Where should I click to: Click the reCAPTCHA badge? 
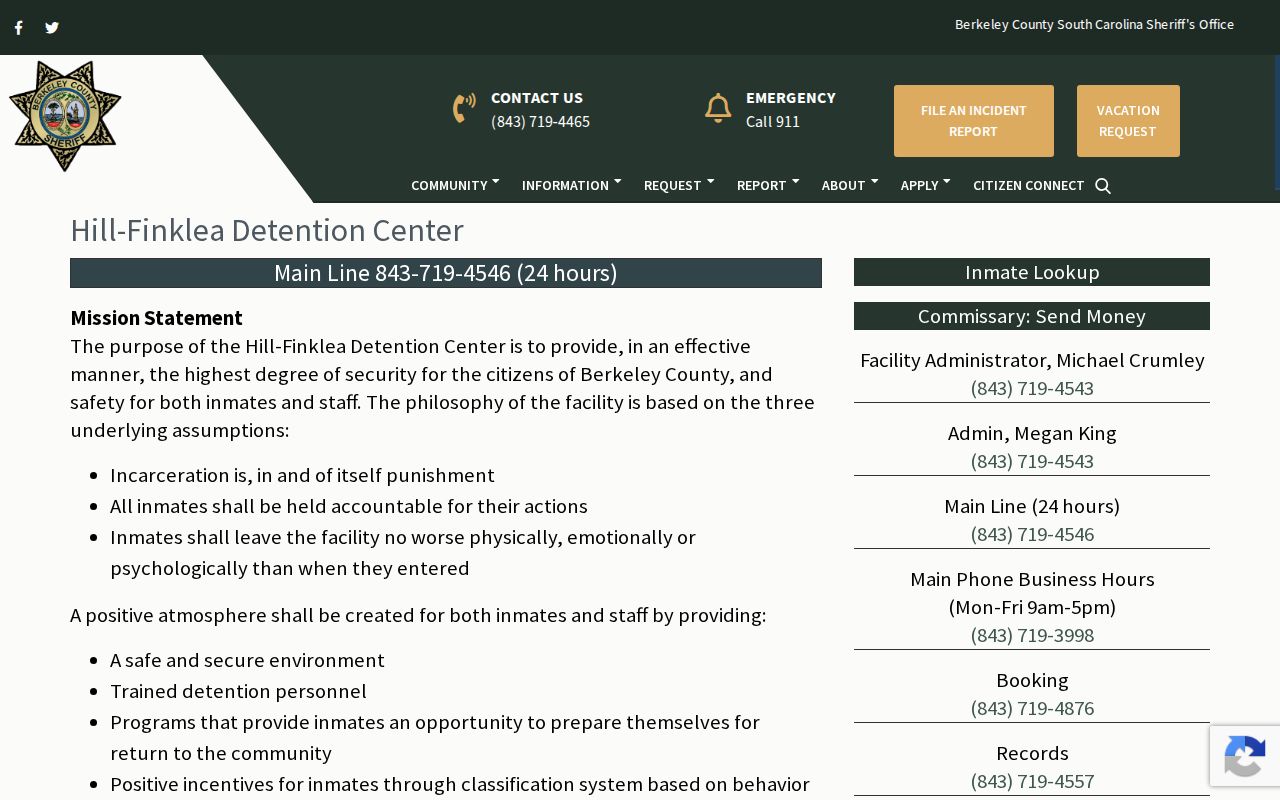pos(1244,756)
